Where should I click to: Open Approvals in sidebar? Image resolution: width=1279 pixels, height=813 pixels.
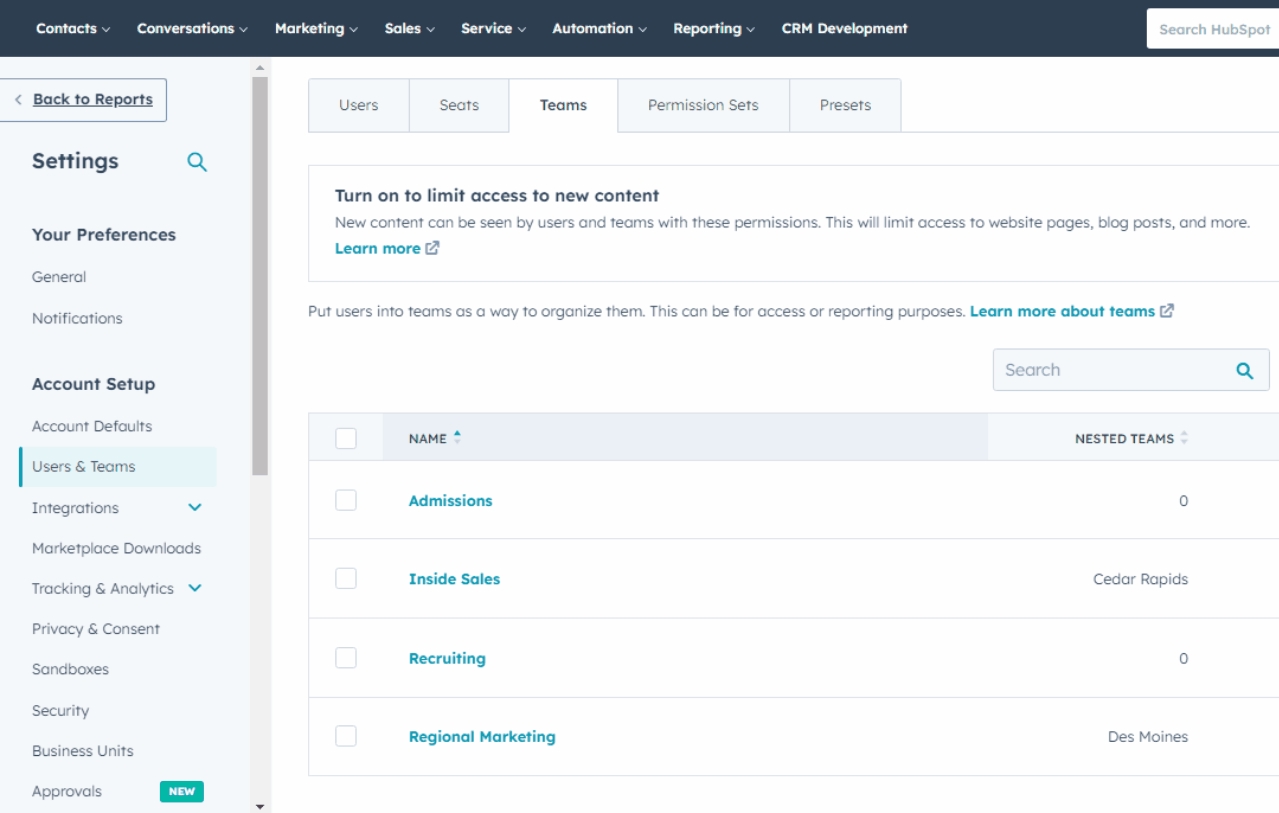coord(67,791)
